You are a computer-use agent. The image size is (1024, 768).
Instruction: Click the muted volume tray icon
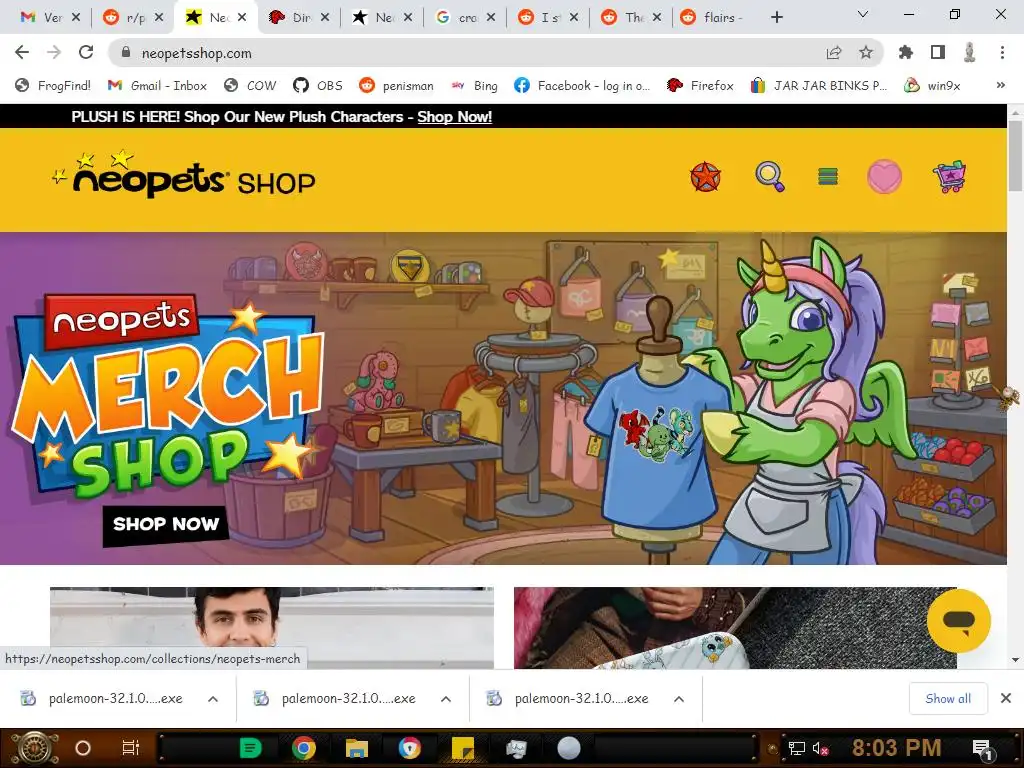click(821, 748)
